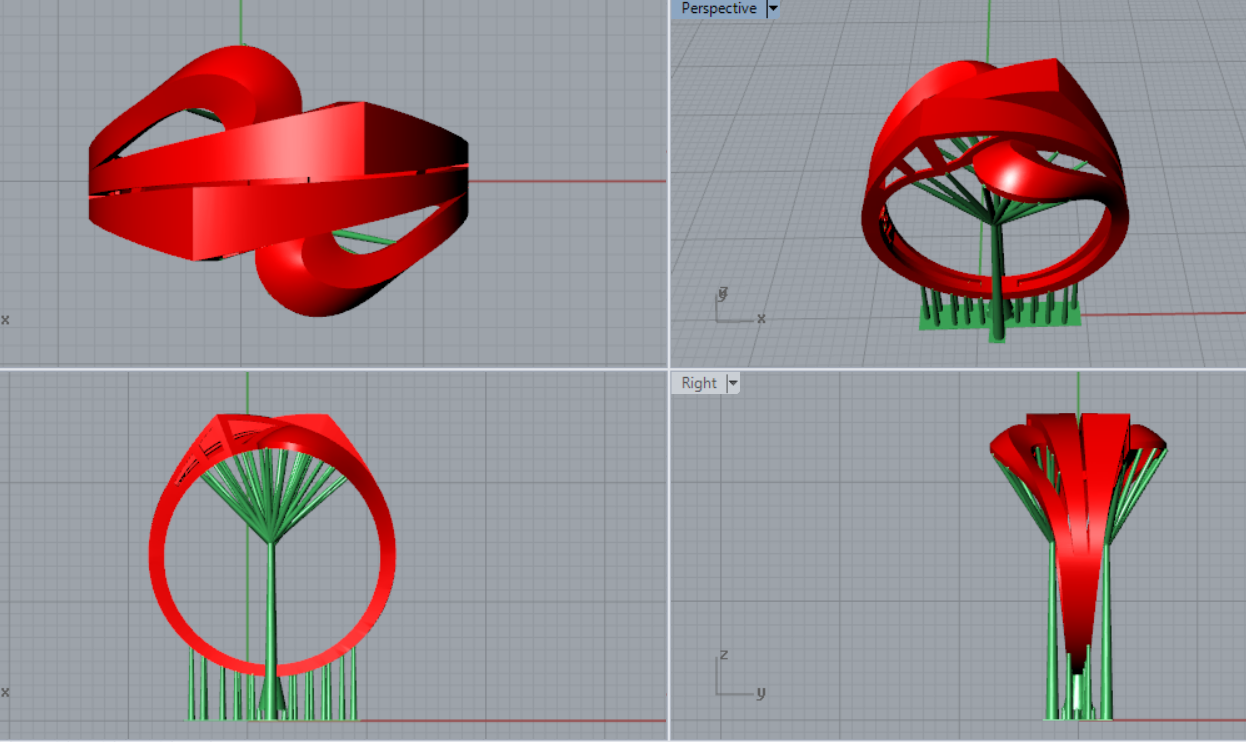The image size is (1246, 742).
Task: Click the Right viewport title label
Action: [699, 383]
